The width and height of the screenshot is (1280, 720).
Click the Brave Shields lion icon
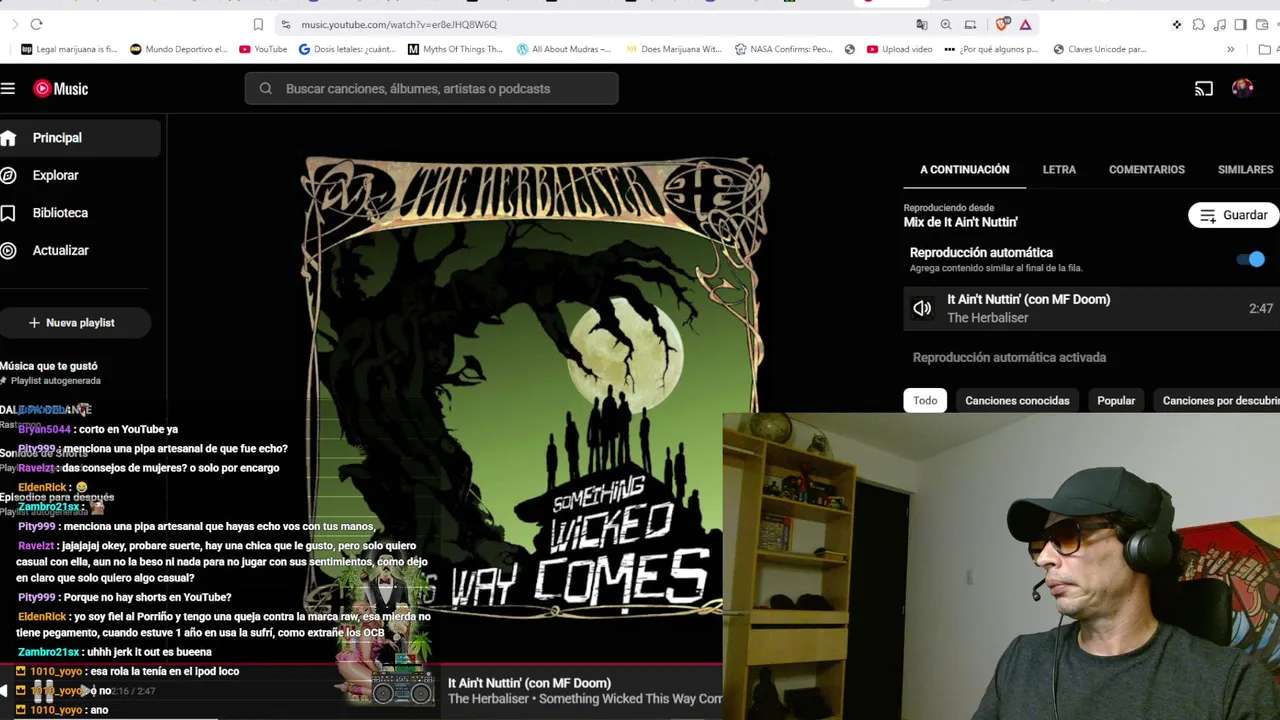1002,24
